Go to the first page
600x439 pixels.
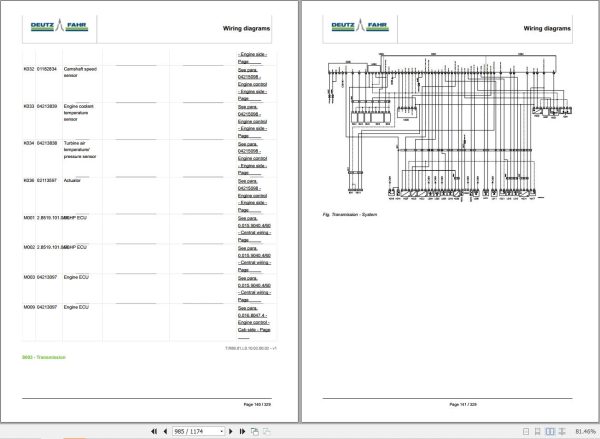point(154,431)
